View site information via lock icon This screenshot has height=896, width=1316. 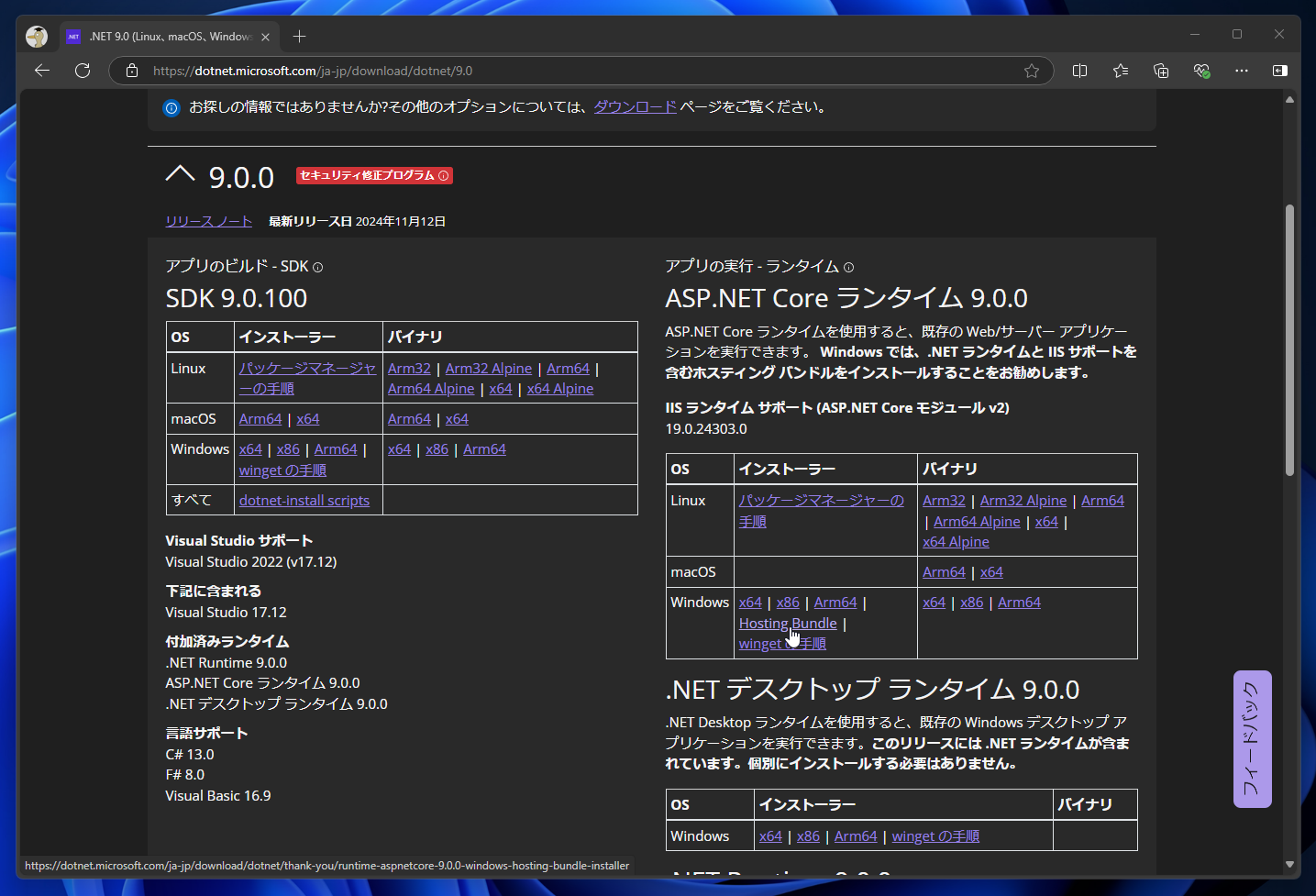[x=132, y=71]
